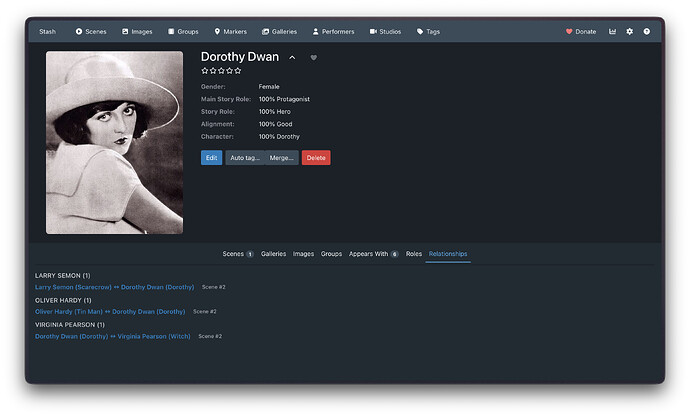Image resolution: width=690 pixels, height=416 pixels.
Task: Switch to the performer Images tab
Action: coord(303,254)
